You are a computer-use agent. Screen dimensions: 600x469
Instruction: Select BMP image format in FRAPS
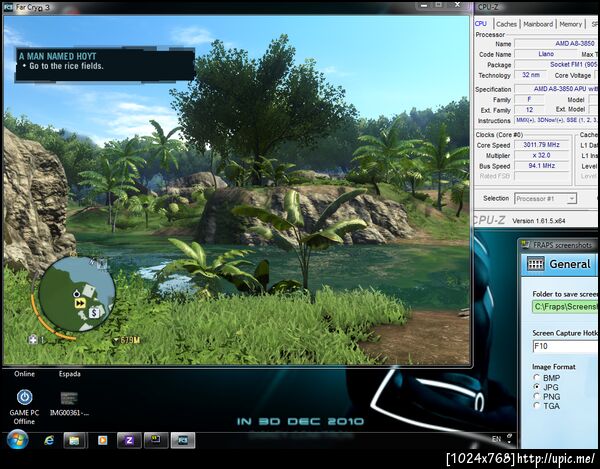pyautogui.click(x=536, y=378)
